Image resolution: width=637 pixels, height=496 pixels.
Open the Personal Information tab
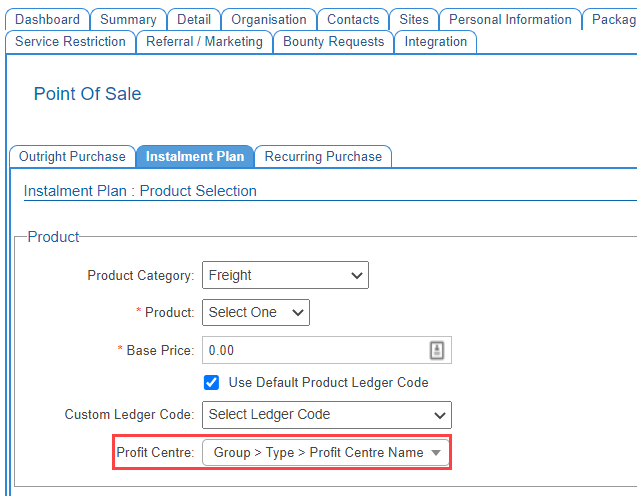[x=510, y=20]
